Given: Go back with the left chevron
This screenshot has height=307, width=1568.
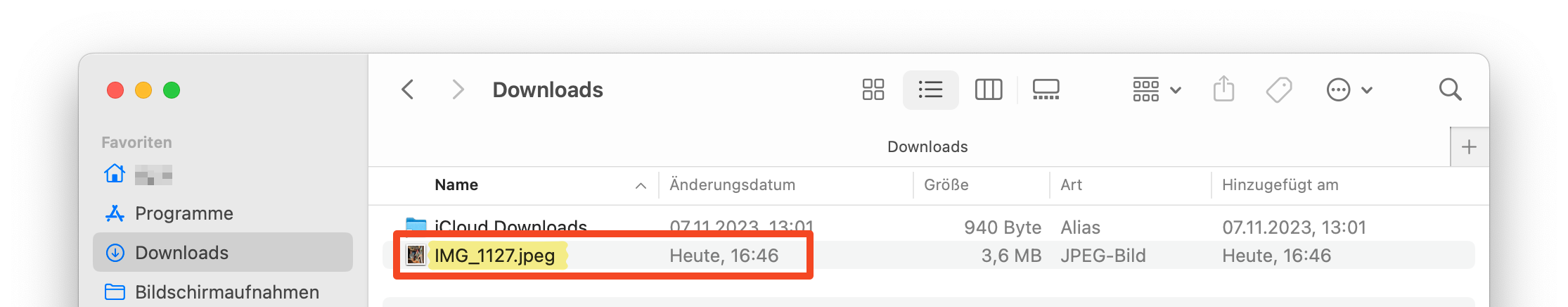Looking at the screenshot, I should pos(408,89).
